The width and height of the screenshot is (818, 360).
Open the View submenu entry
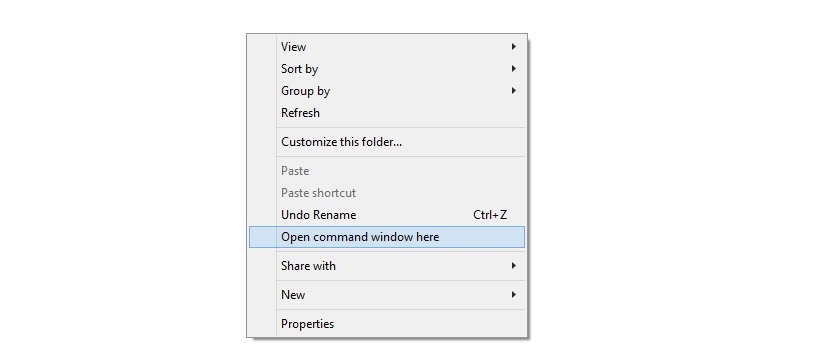(387, 47)
